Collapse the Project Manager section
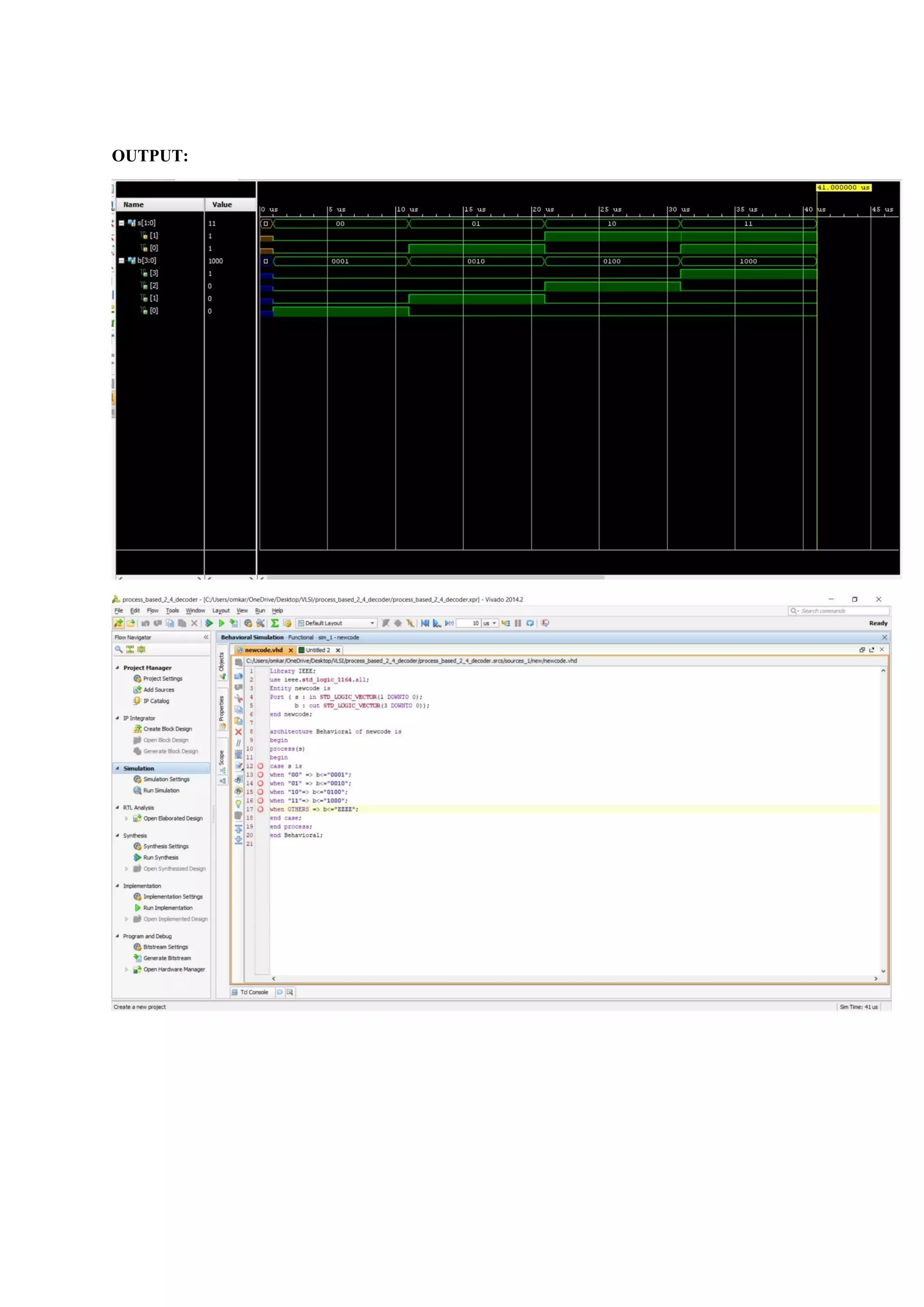The image size is (924, 1307). [118, 668]
